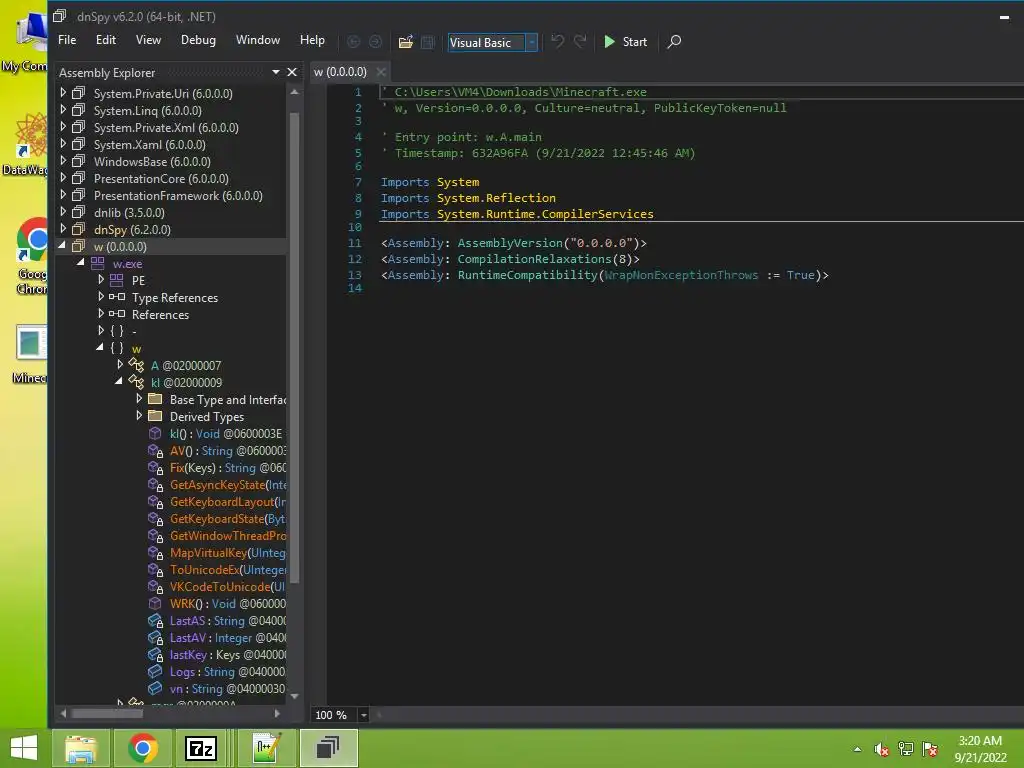Screen dimensions: 1024x768
Task: Open Google Chrome from the taskbar
Action: pos(142,748)
